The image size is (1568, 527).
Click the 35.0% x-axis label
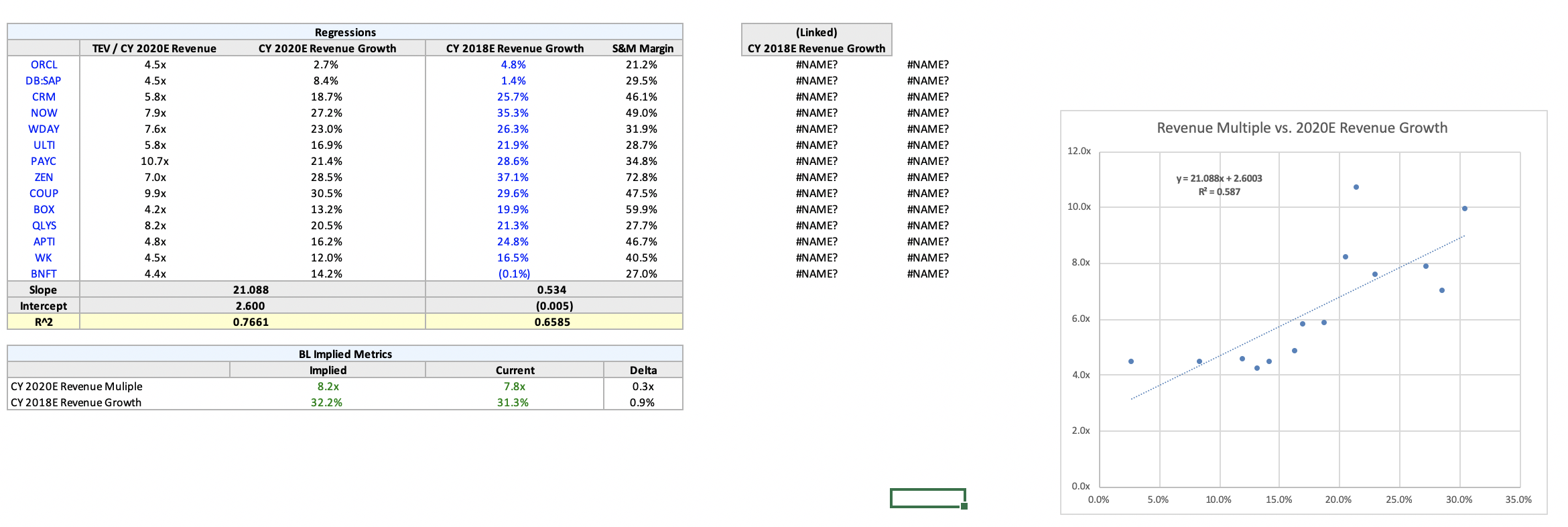pos(1518,500)
